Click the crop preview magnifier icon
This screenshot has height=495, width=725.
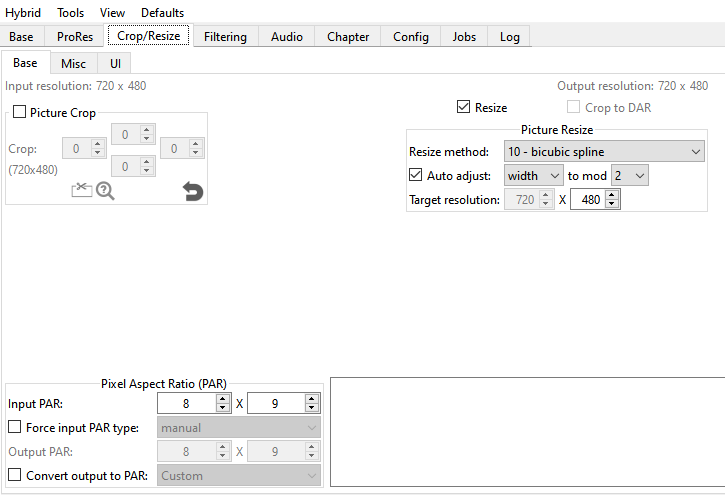(105, 190)
